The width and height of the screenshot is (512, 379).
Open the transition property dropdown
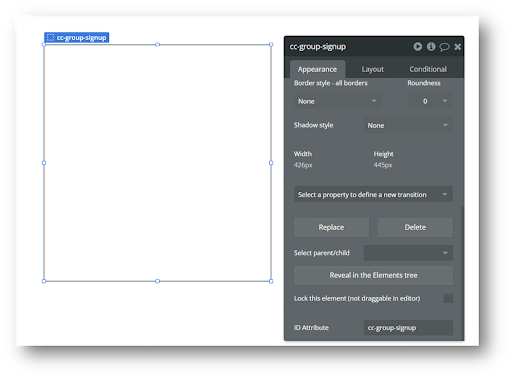click(373, 194)
